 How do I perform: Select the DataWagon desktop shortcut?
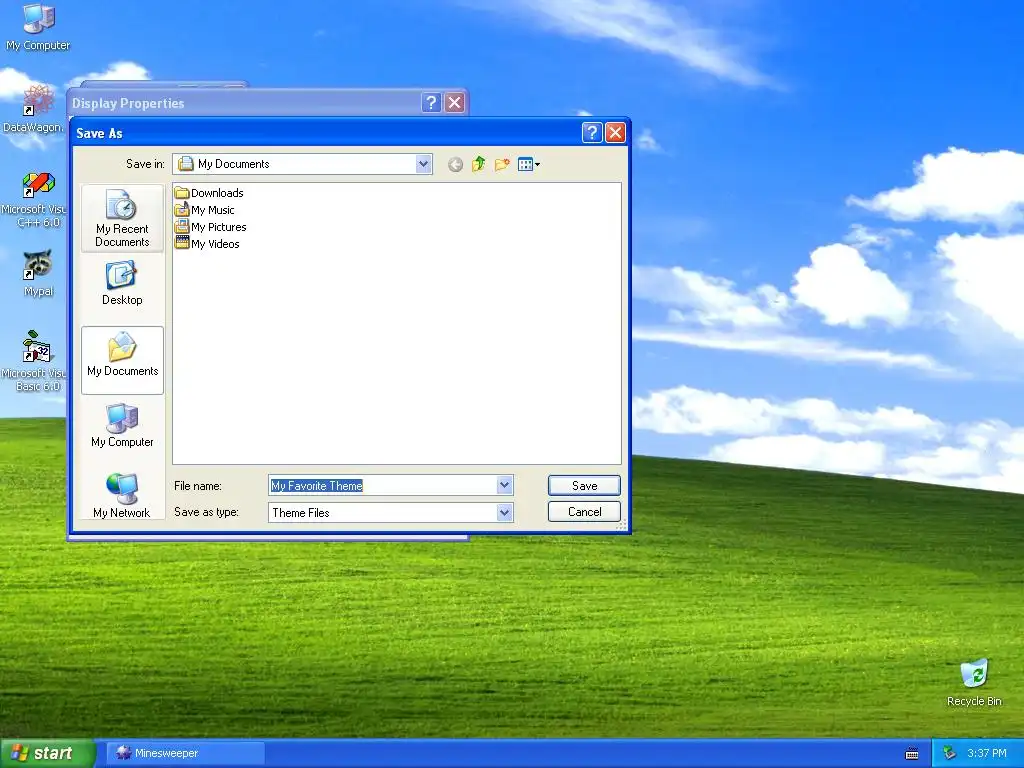pos(34,109)
